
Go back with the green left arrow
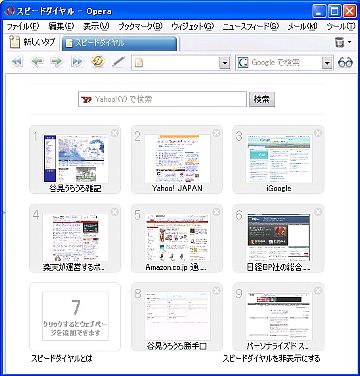(x=38, y=62)
